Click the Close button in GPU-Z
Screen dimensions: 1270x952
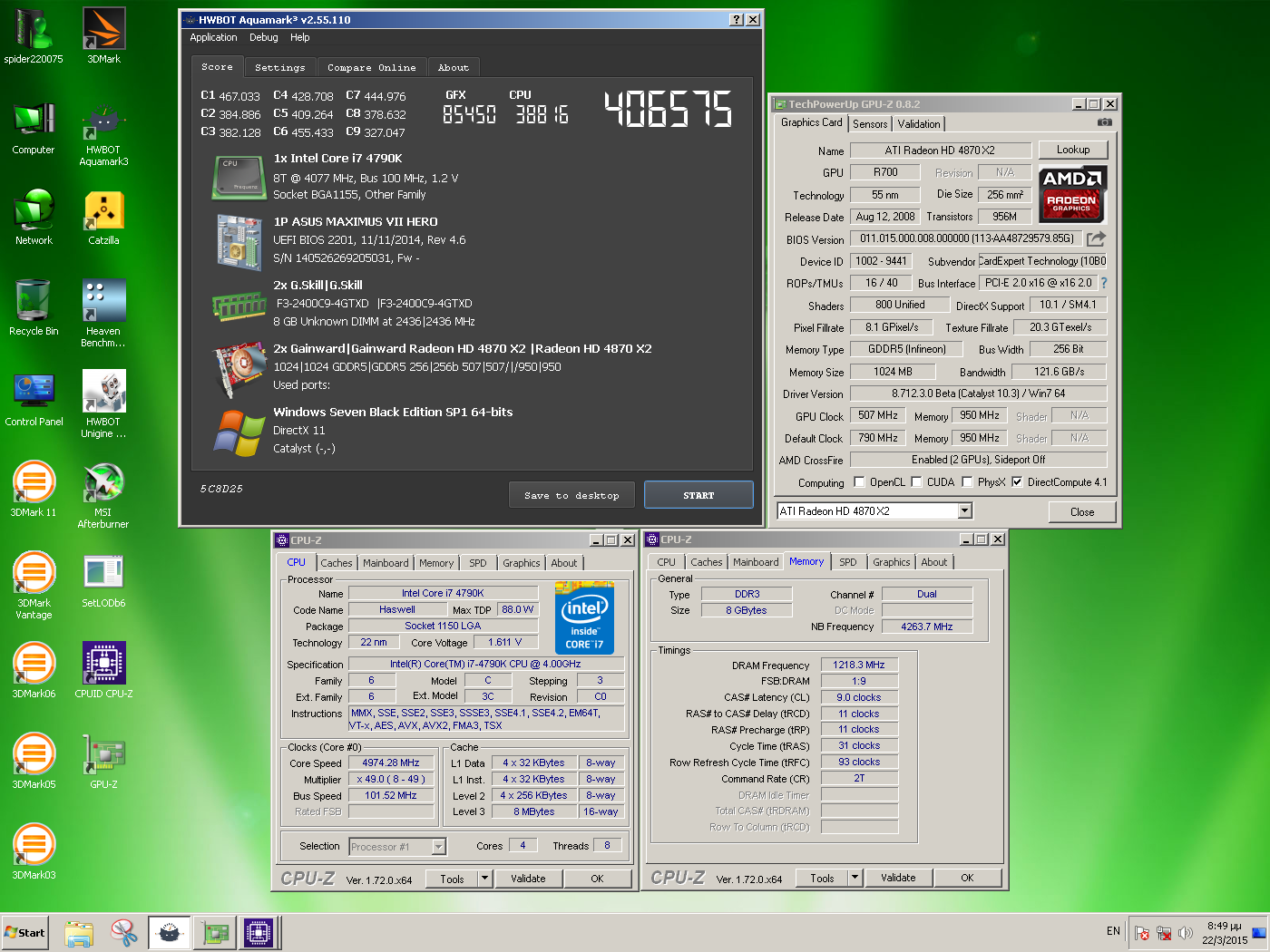click(x=1082, y=512)
